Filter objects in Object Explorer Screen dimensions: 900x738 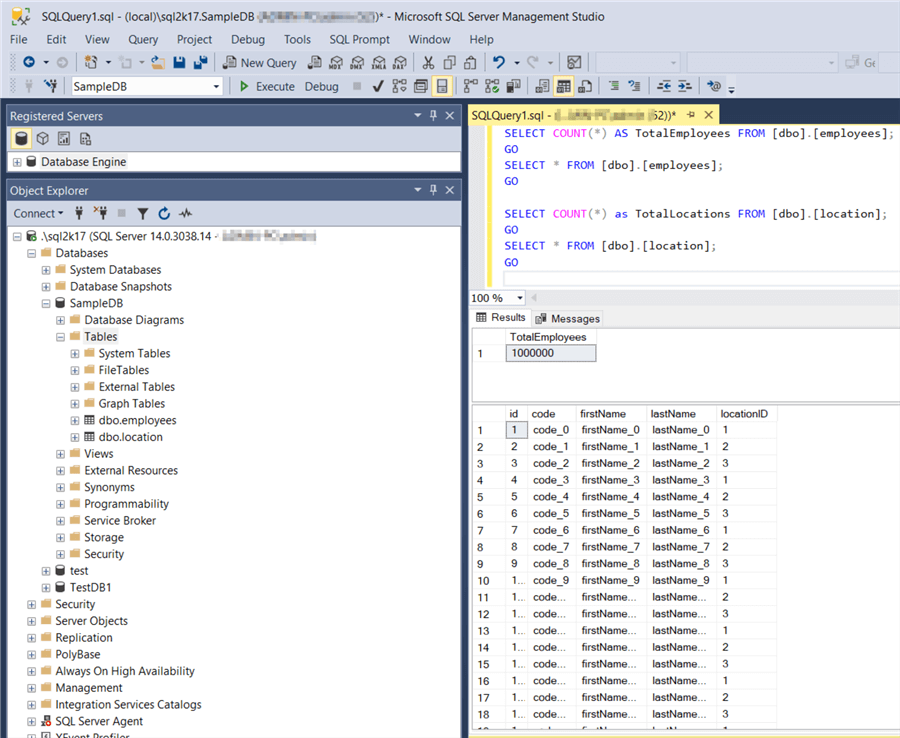(x=141, y=212)
